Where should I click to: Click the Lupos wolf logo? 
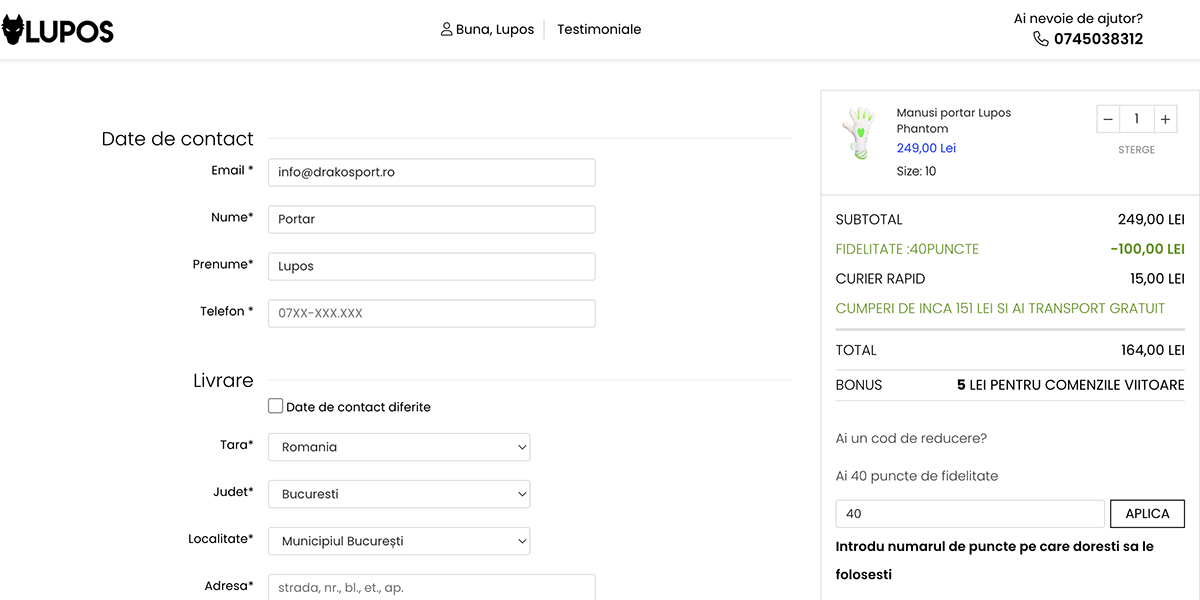point(57,30)
